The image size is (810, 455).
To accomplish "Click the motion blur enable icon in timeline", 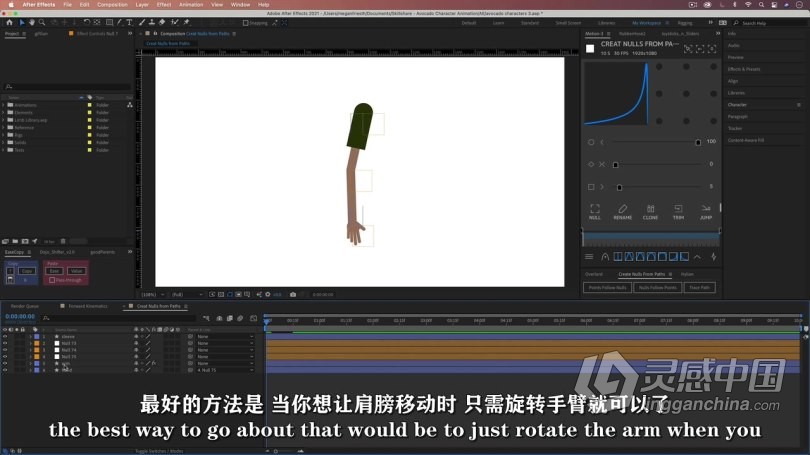I will tap(240, 319).
